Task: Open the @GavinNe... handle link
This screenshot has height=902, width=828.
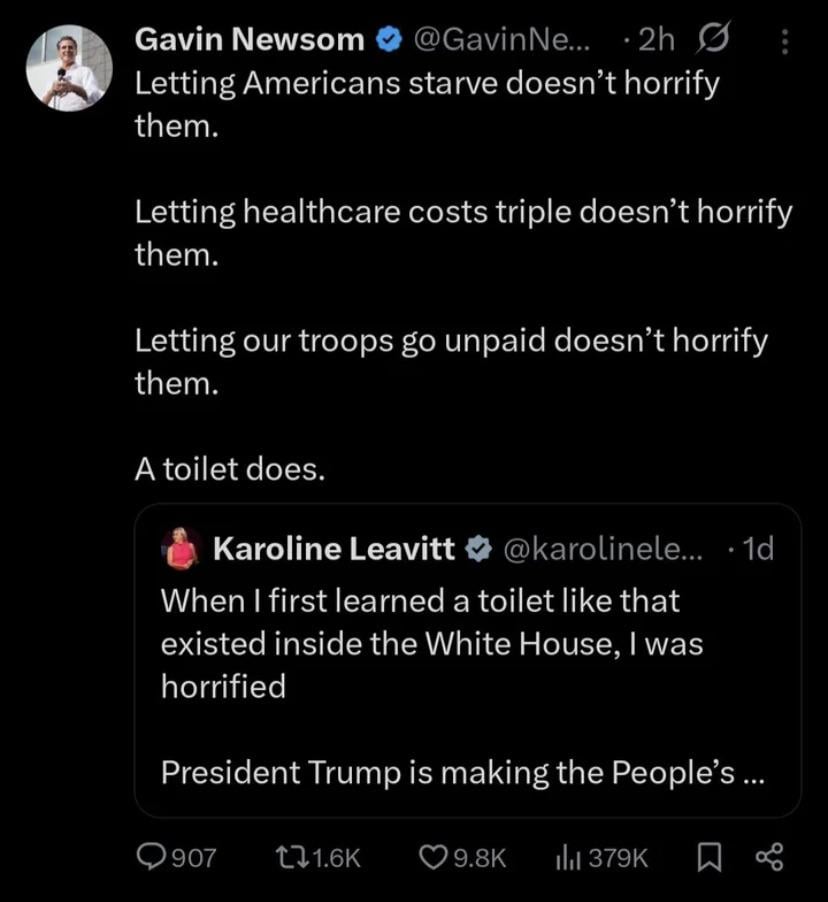Action: coord(502,40)
